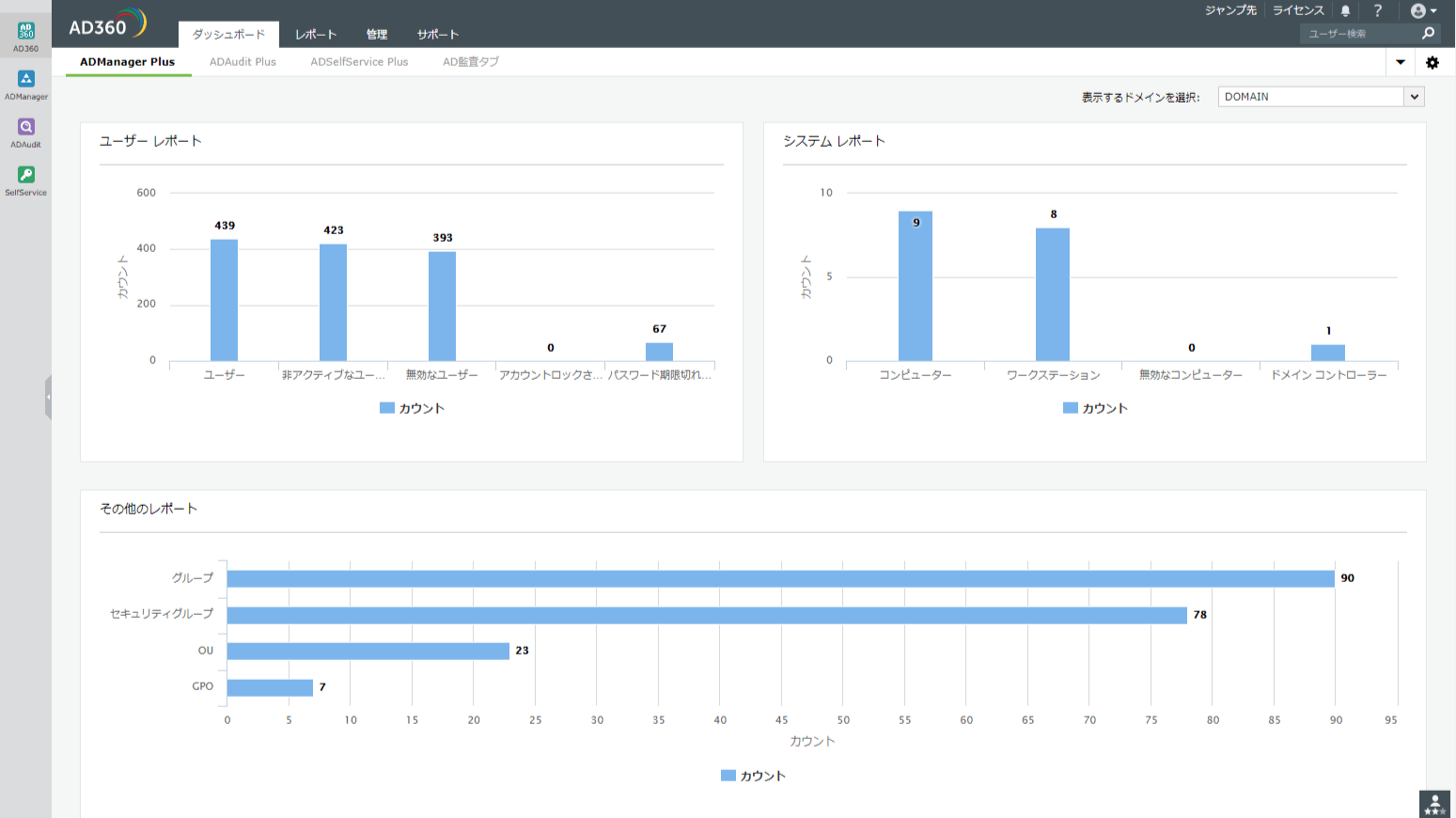Open ADAudit from the left sidebar
This screenshot has width=1456, height=818.
tap(25, 130)
